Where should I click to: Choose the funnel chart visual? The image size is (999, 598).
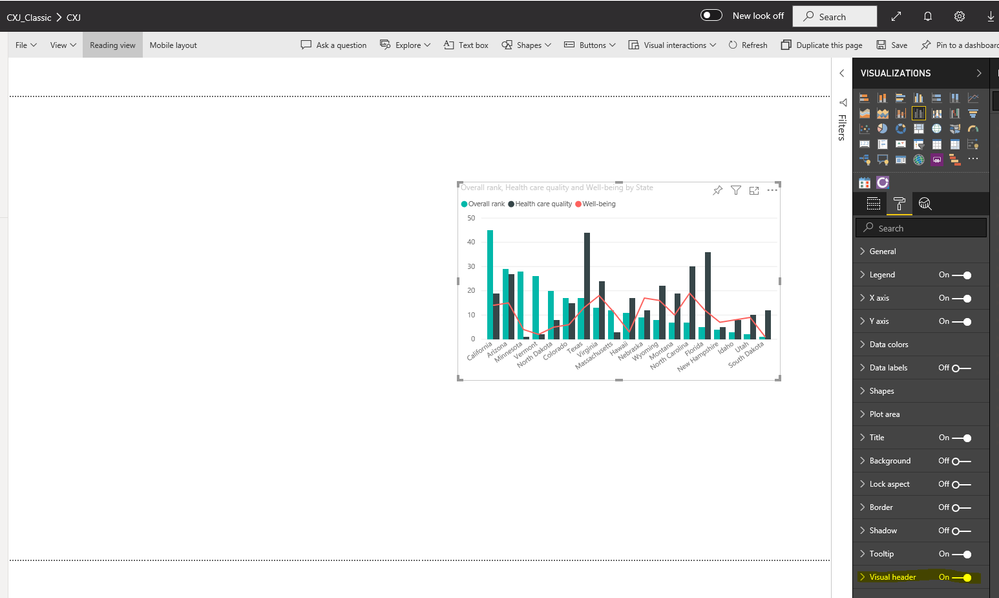coord(973,113)
